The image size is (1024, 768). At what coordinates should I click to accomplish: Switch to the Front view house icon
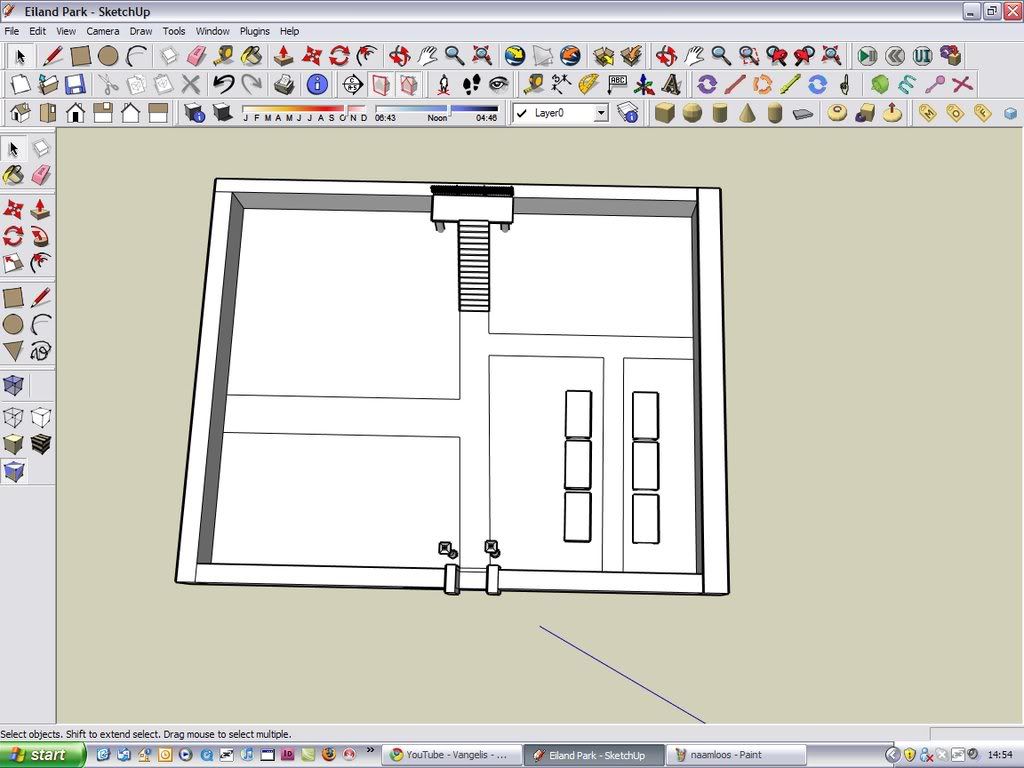point(76,113)
